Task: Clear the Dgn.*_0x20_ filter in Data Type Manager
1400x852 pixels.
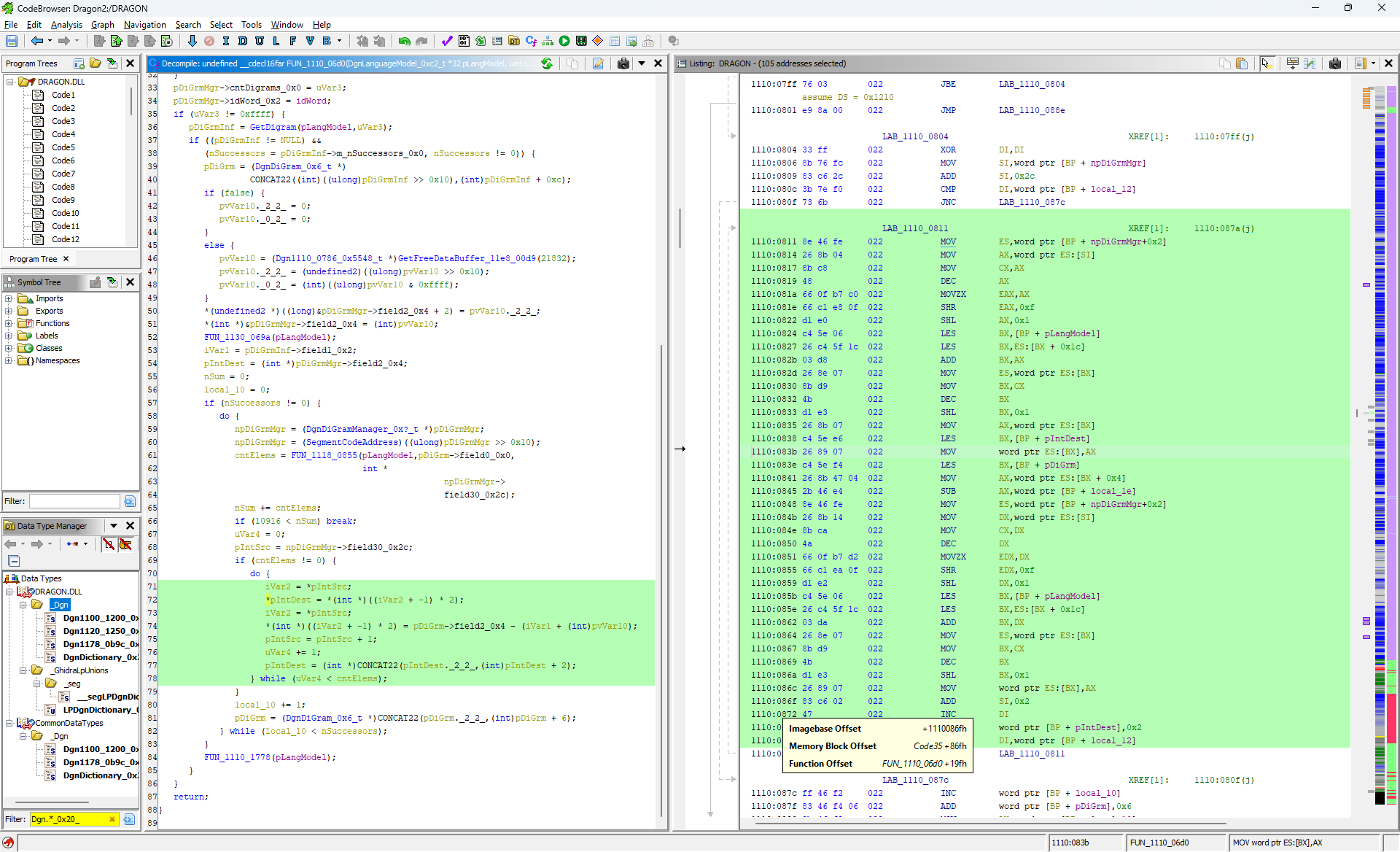Action: tap(112, 819)
